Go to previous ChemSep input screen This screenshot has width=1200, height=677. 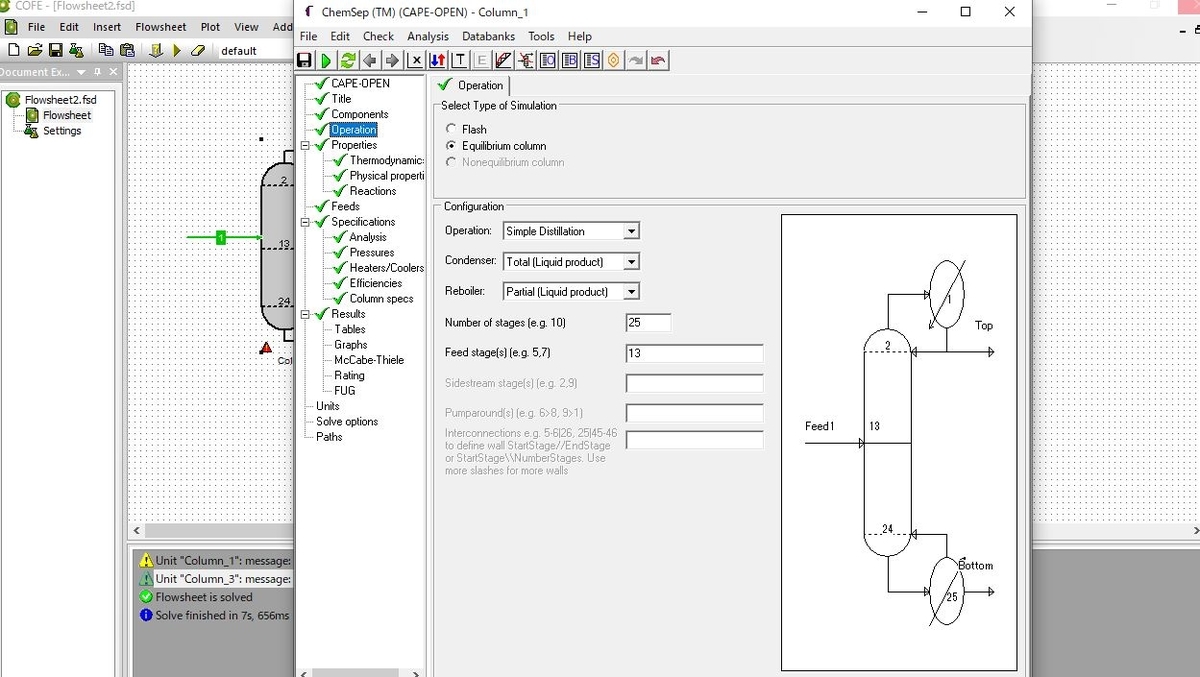(x=370, y=61)
